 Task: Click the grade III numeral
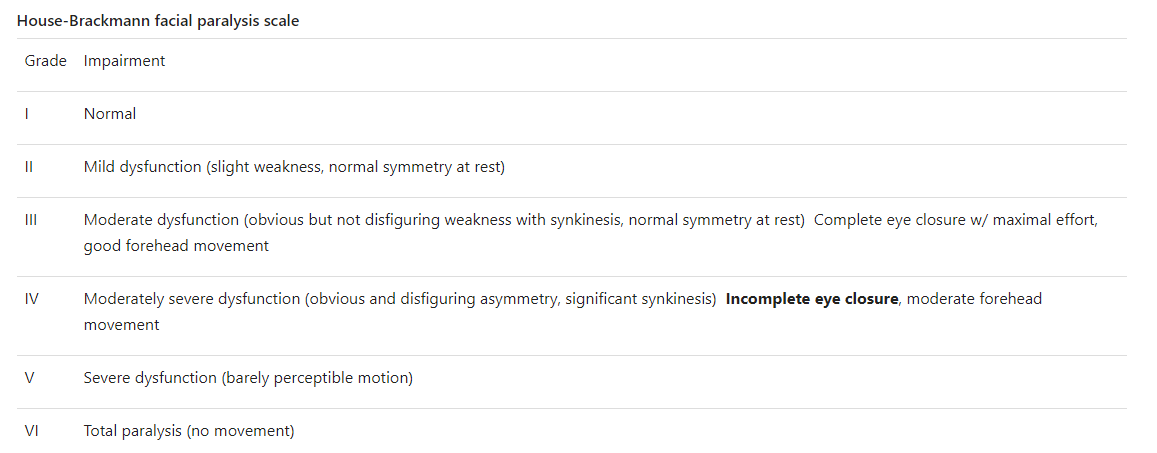point(31,220)
